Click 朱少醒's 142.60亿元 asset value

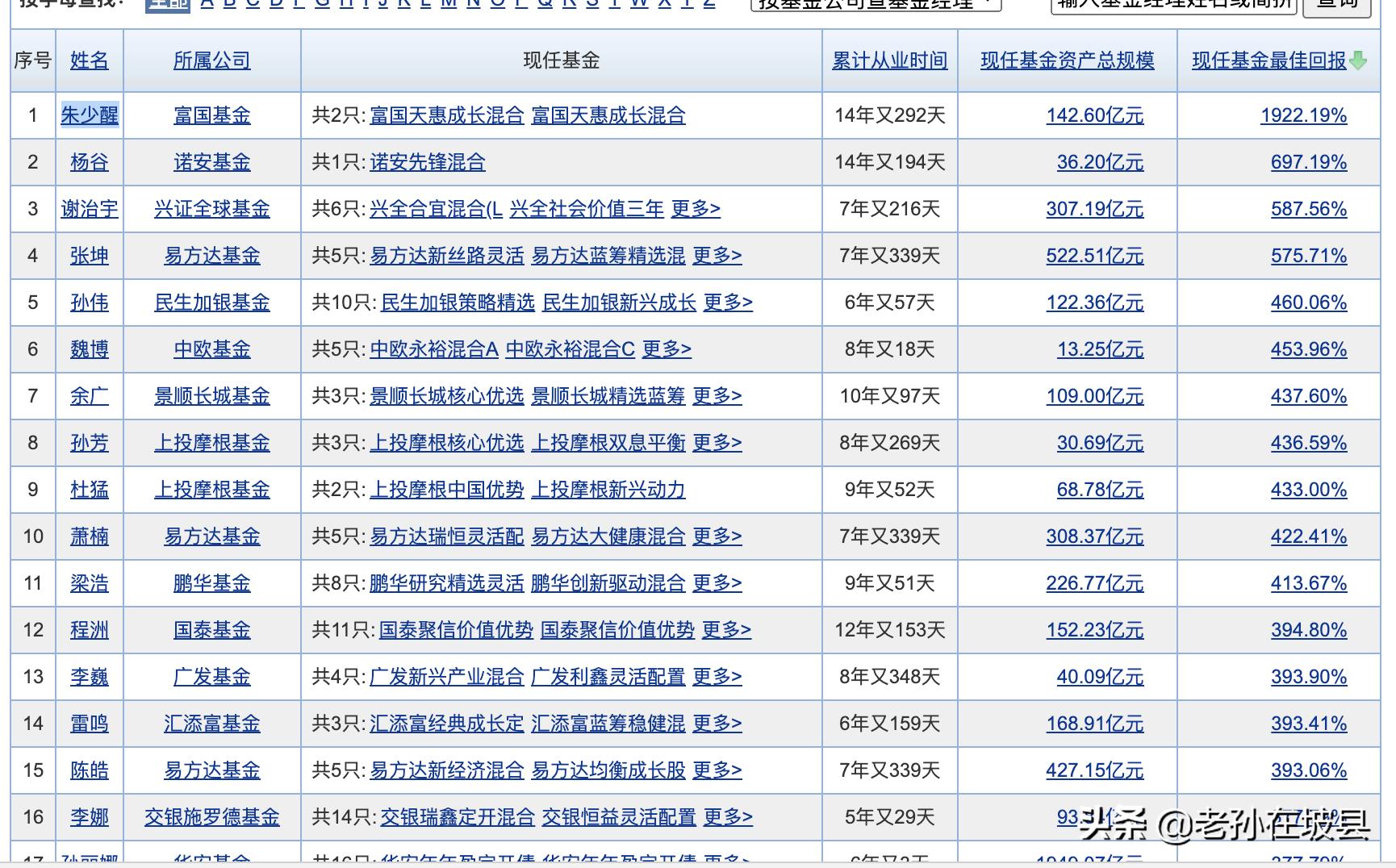pos(1094,115)
